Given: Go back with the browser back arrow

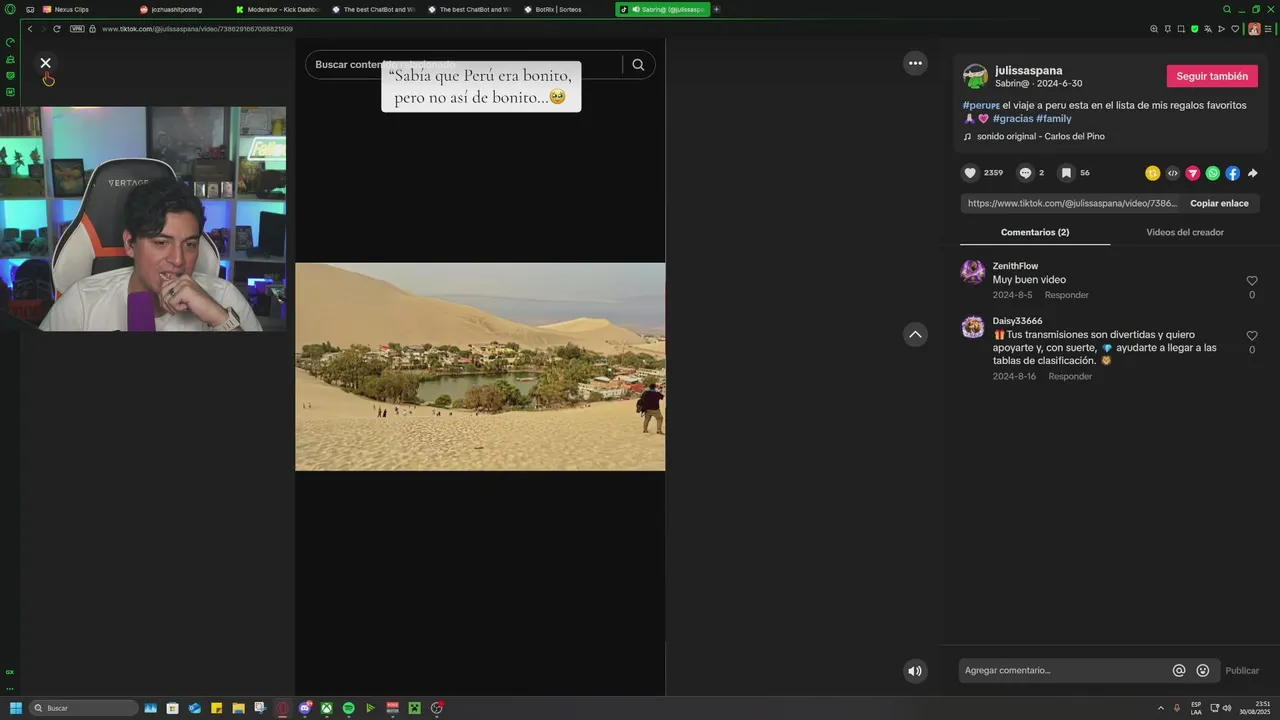Looking at the screenshot, I should (x=30, y=29).
